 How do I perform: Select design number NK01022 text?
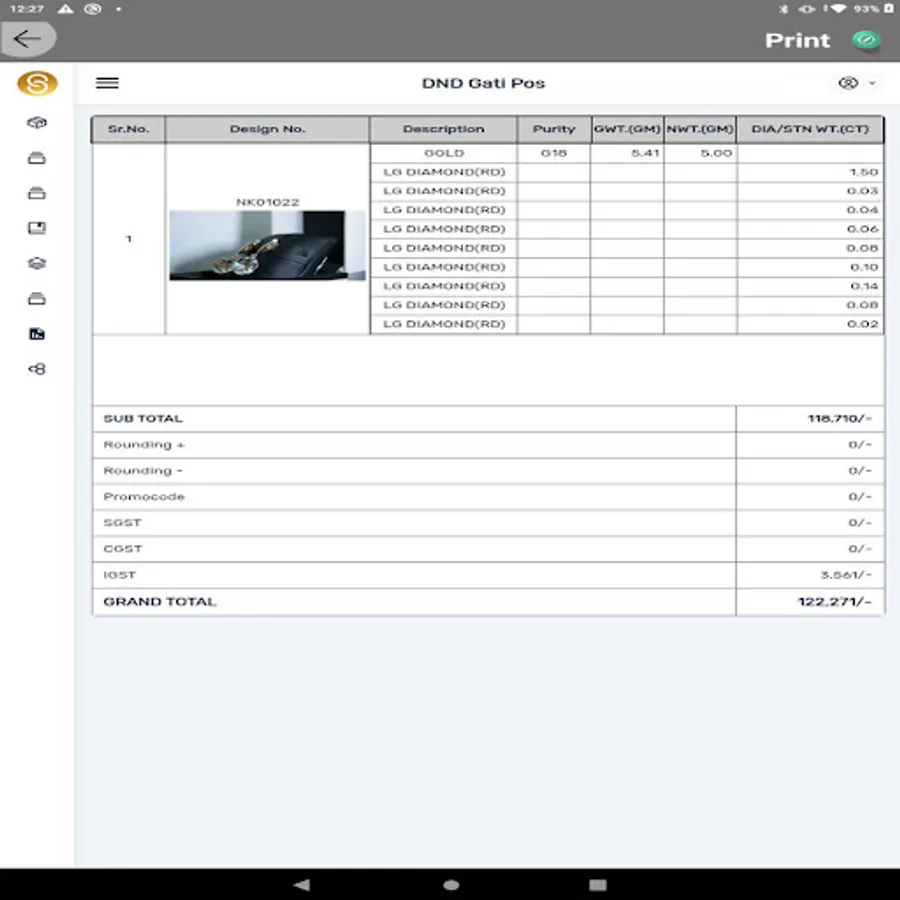click(x=267, y=202)
